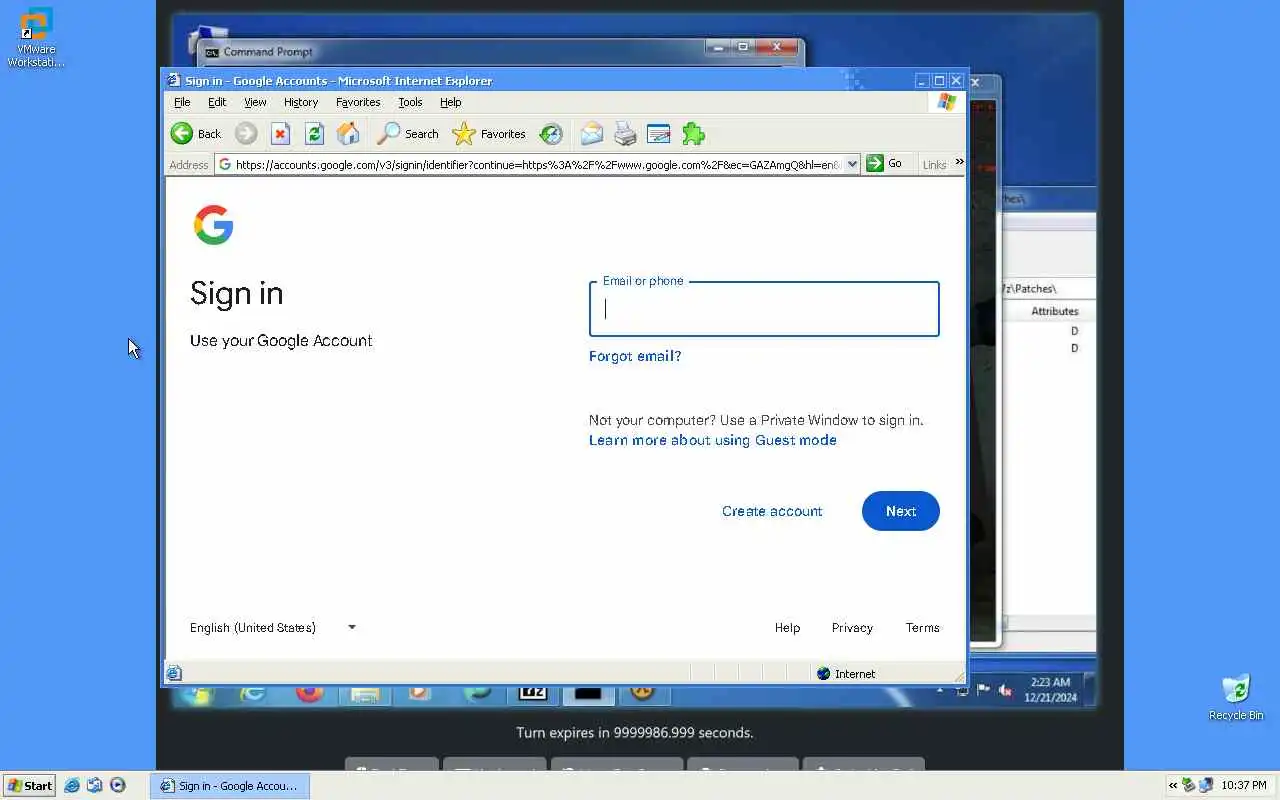
Task: Click the Attributes column header in background window
Action: point(1054,311)
